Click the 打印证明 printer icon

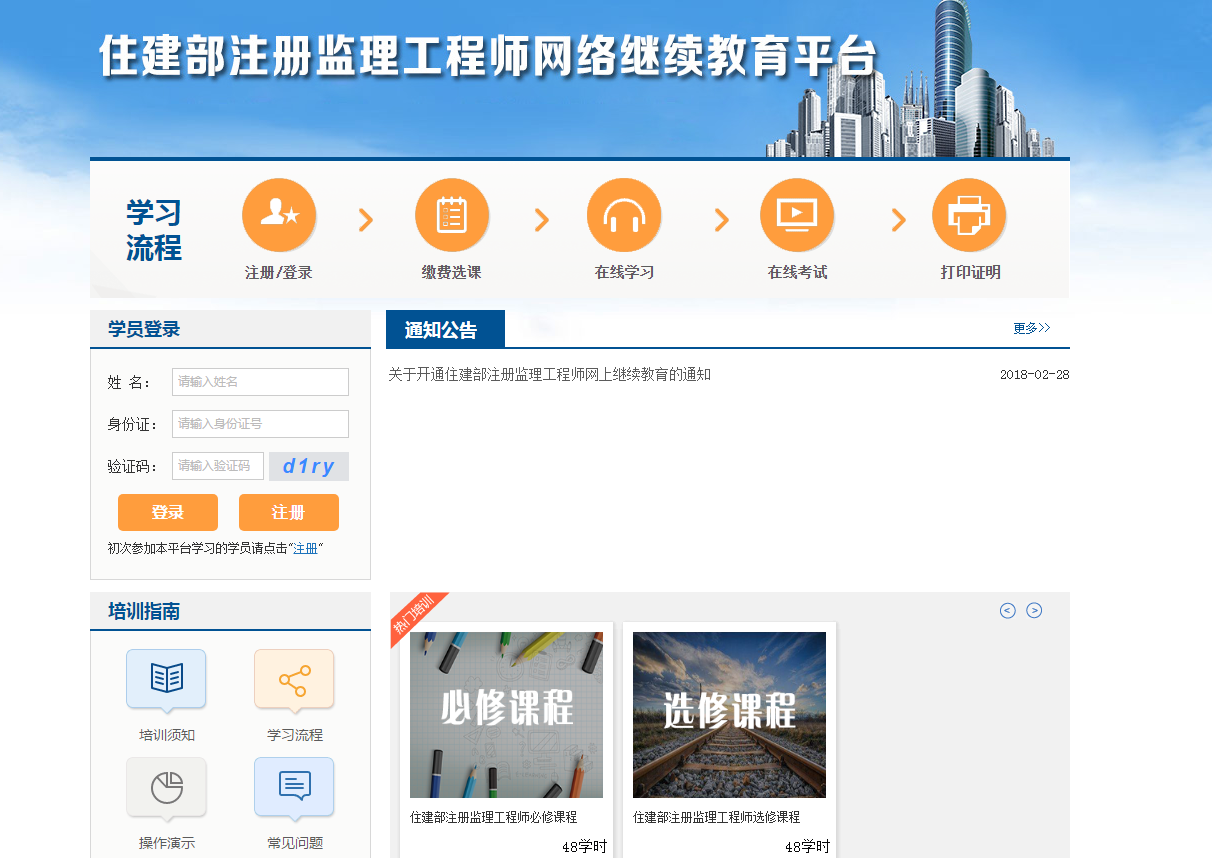coord(969,215)
